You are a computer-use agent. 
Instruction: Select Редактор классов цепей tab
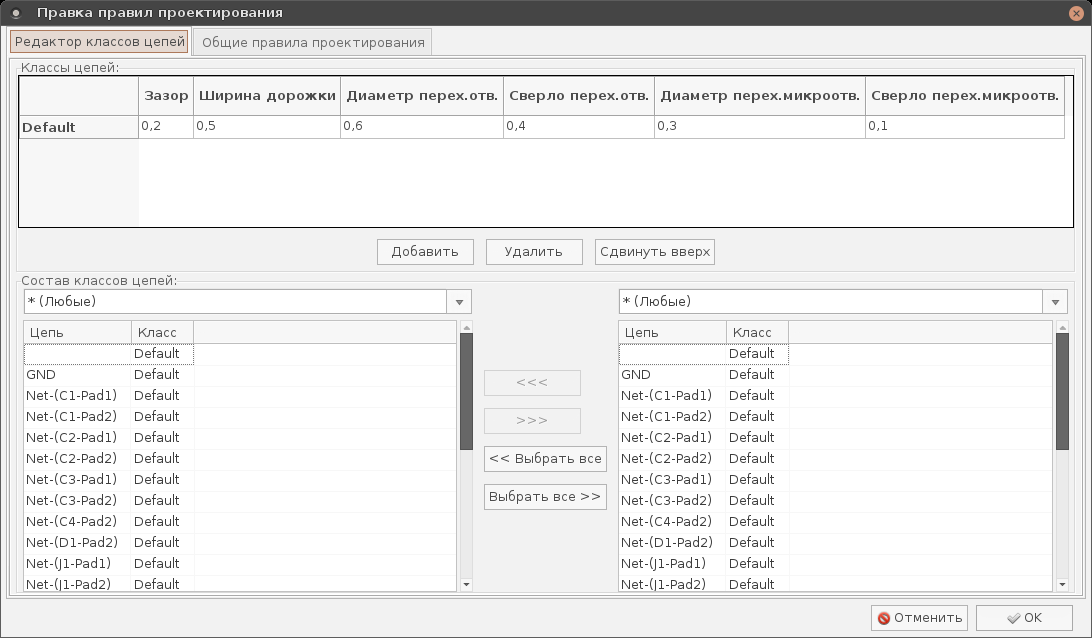pos(100,41)
